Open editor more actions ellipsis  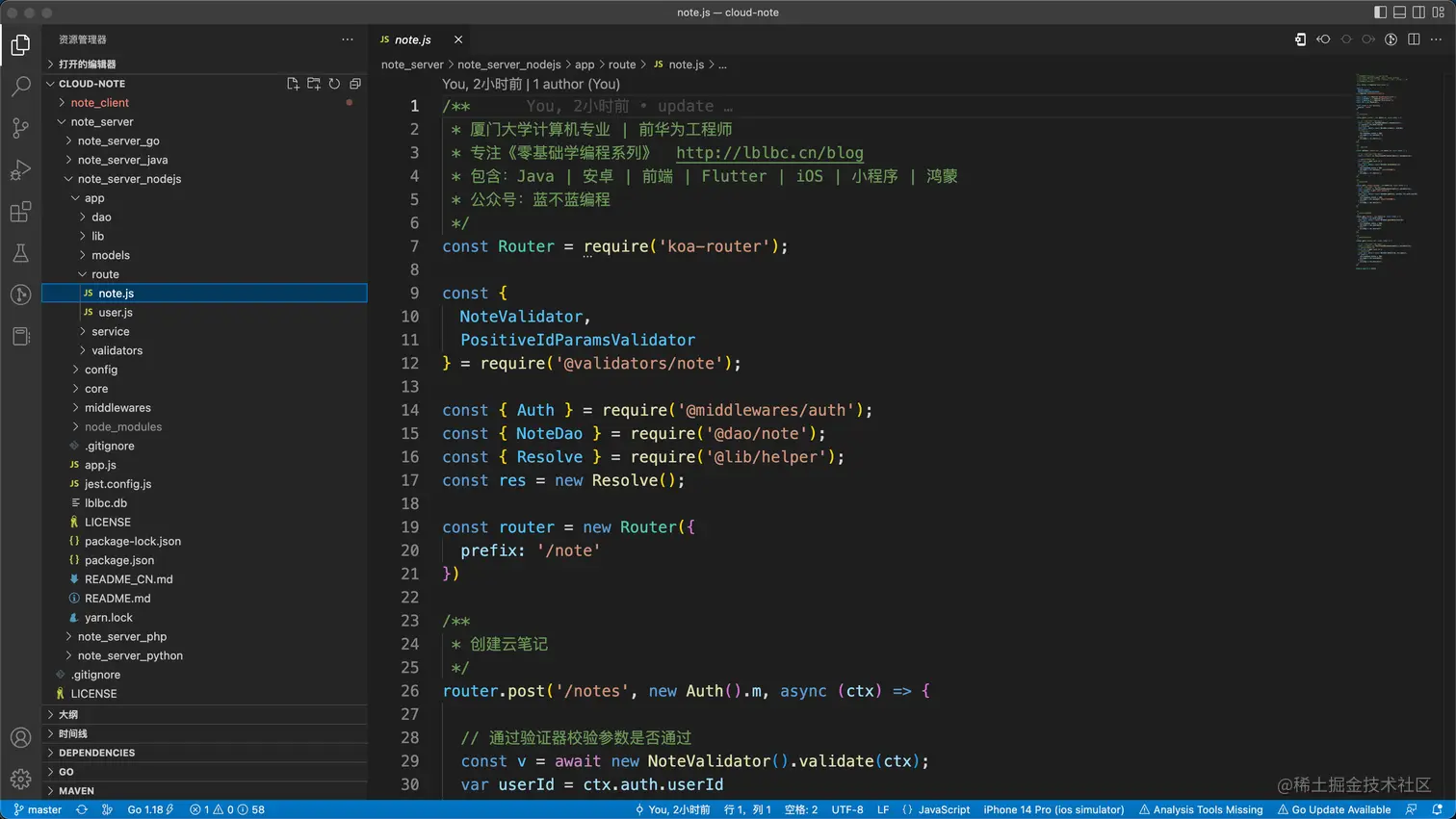tap(1436, 39)
